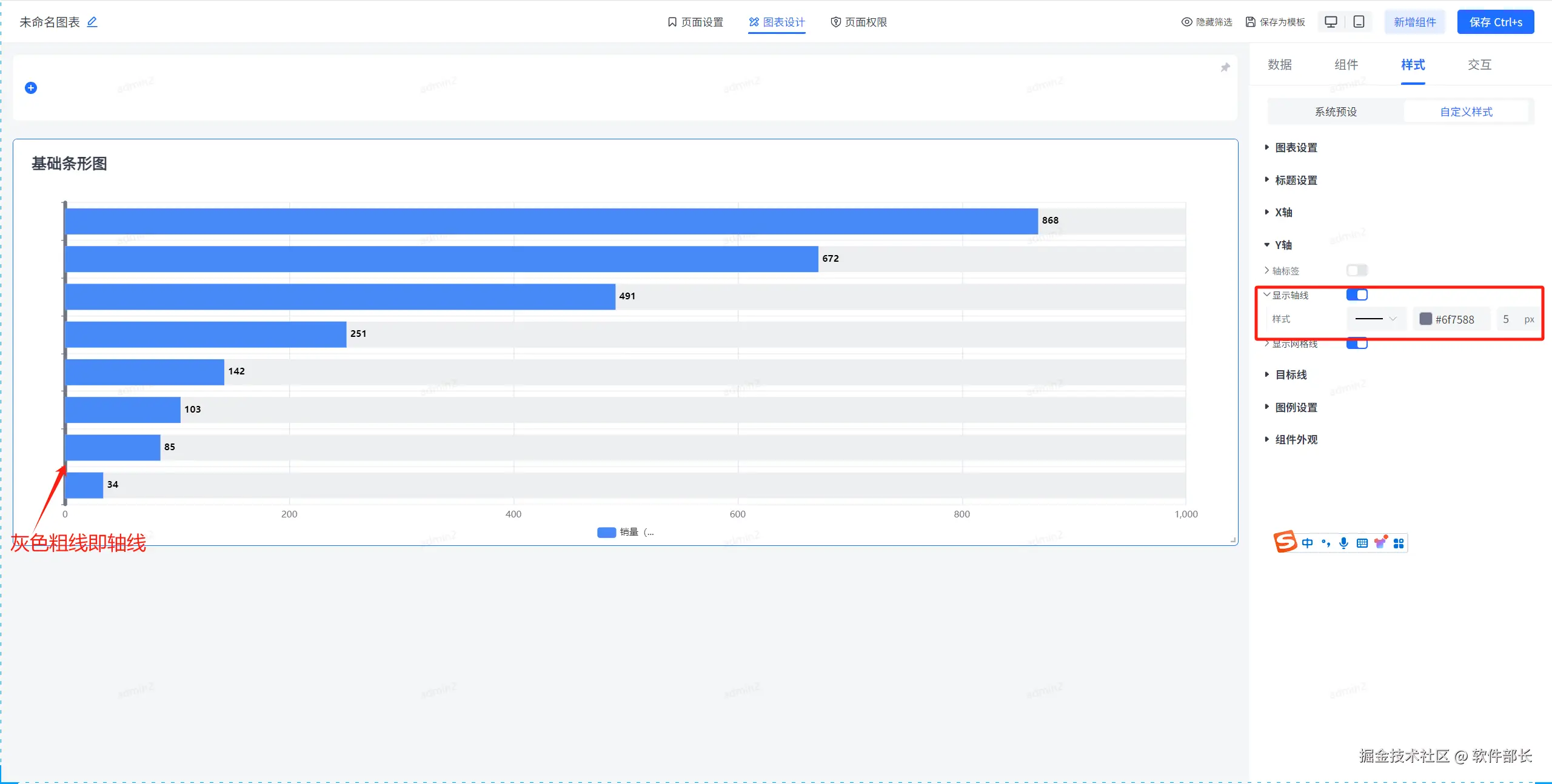Click the eye icon for 隐藏筛选

[x=1186, y=22]
